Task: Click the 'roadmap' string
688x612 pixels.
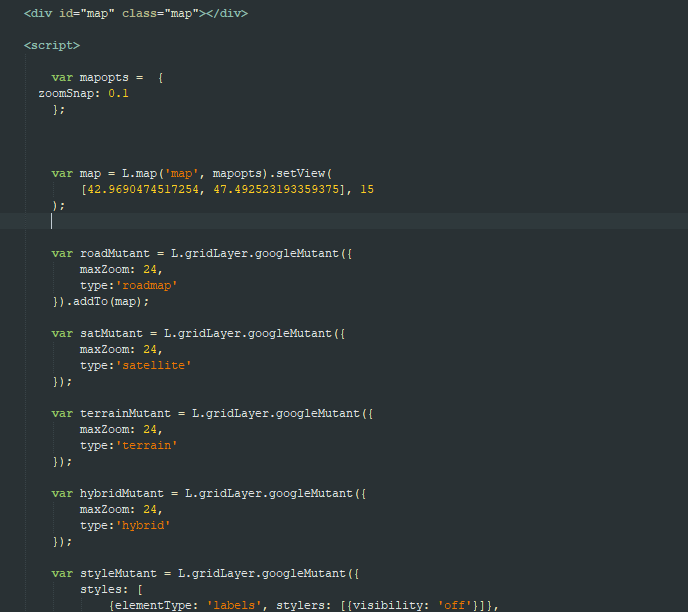Action: tap(147, 286)
